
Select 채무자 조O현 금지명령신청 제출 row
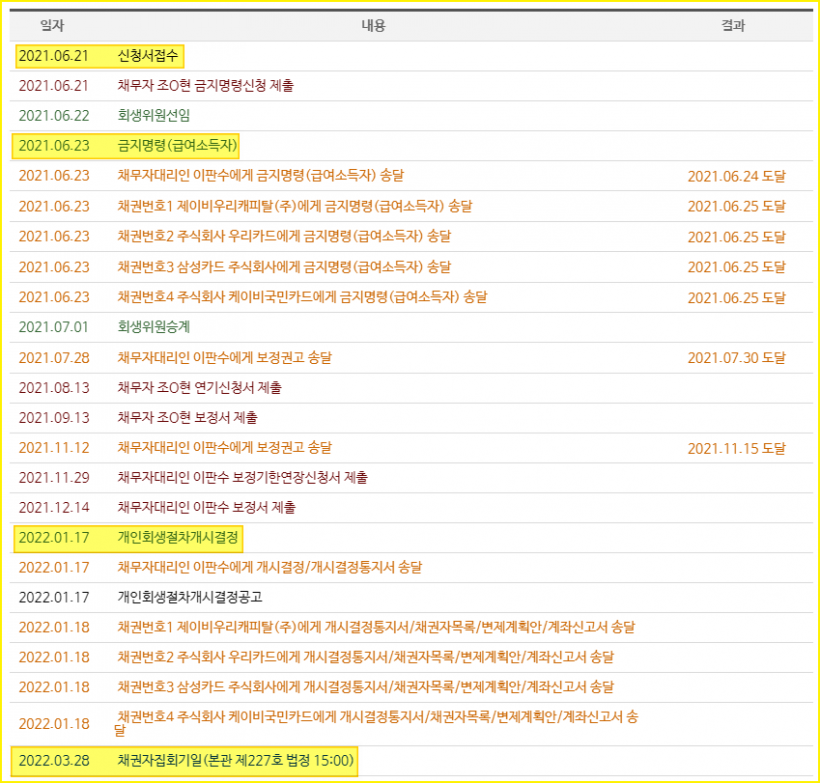411,85
